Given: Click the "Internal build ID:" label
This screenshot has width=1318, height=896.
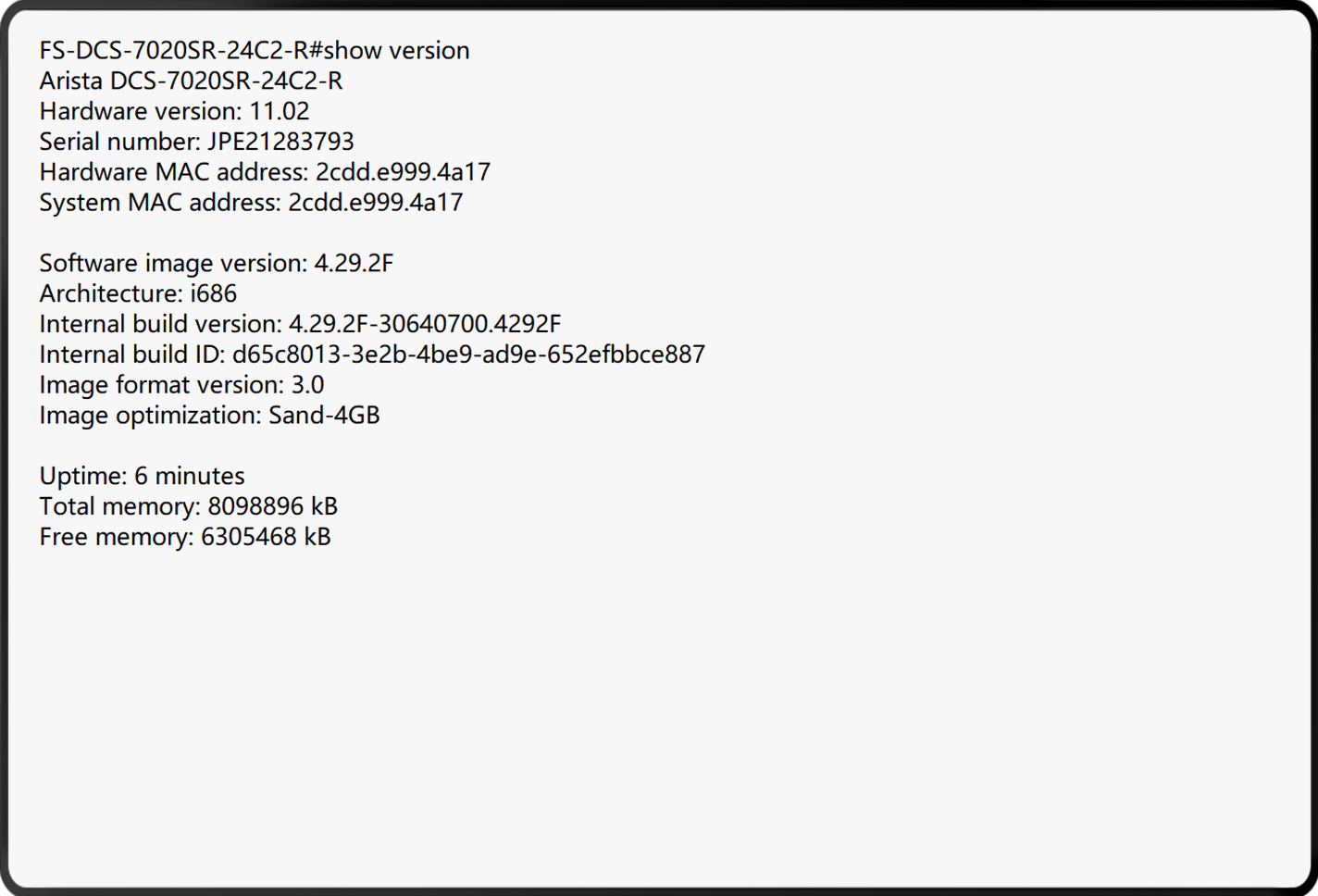Looking at the screenshot, I should point(131,355).
